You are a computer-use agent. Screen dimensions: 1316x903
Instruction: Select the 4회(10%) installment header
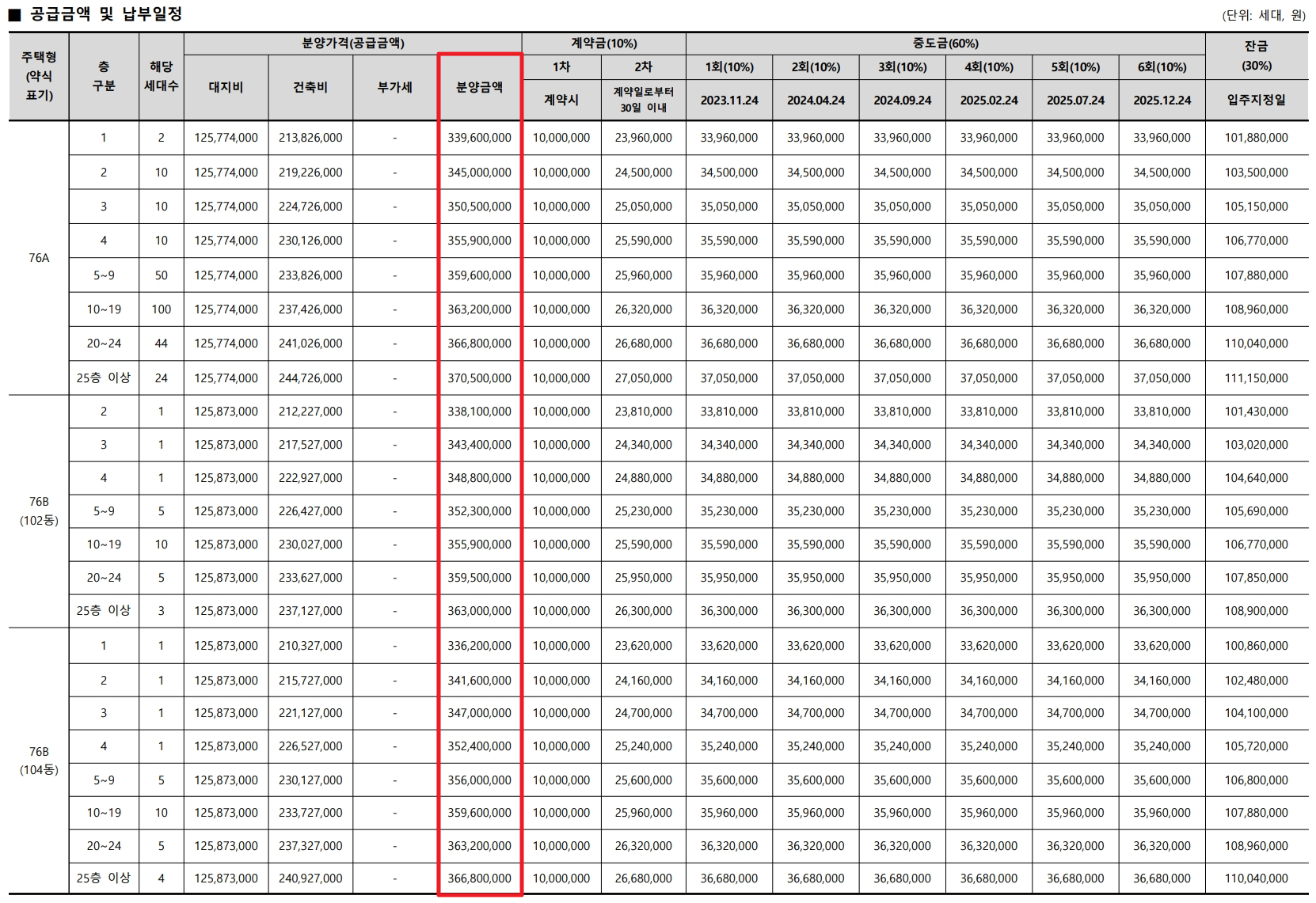pyautogui.click(x=989, y=67)
